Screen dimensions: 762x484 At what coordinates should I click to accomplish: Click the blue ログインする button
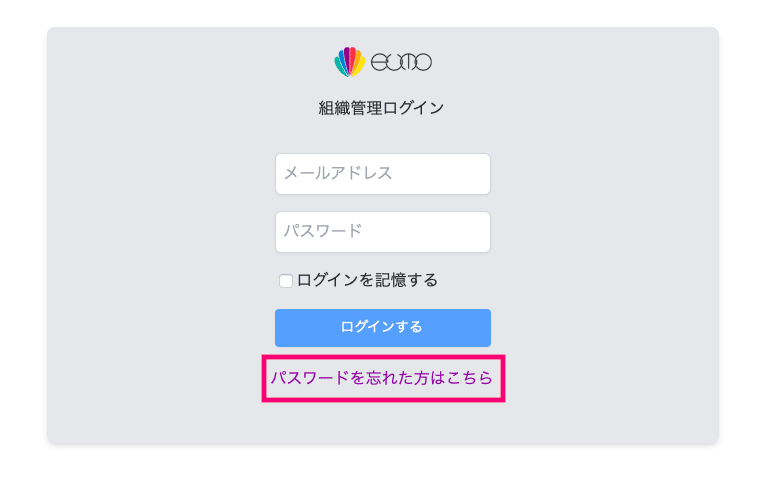click(x=383, y=328)
